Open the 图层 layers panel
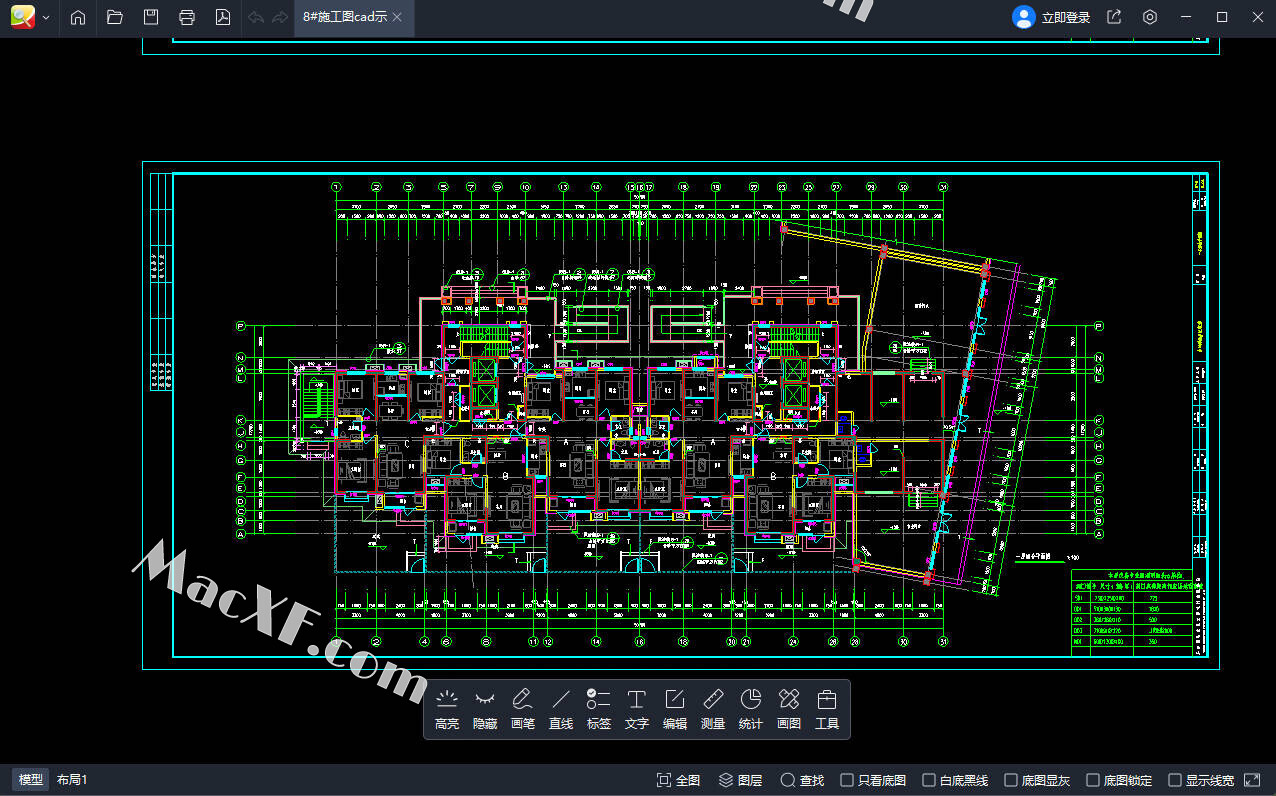1276x796 pixels. pos(740,780)
